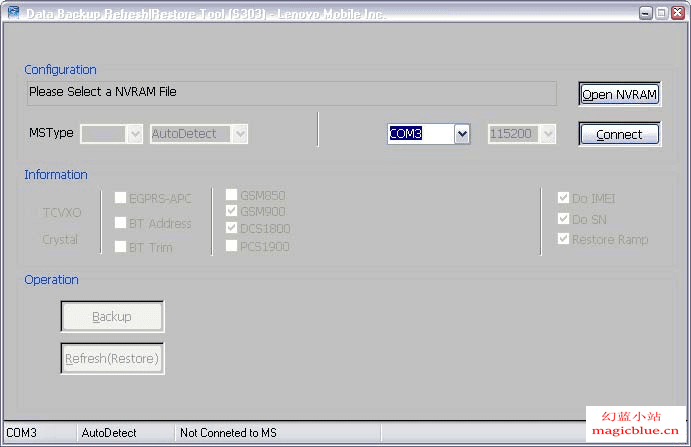Enable the GSM850 band checkbox
This screenshot has height=447, width=691.
(x=231, y=194)
